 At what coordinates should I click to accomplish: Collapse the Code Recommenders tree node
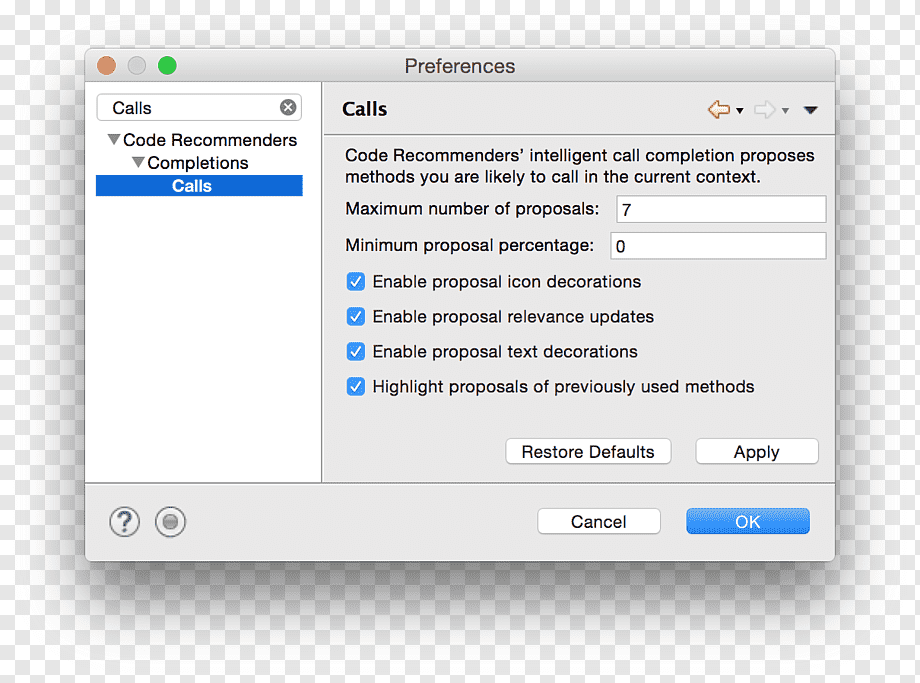(114, 140)
